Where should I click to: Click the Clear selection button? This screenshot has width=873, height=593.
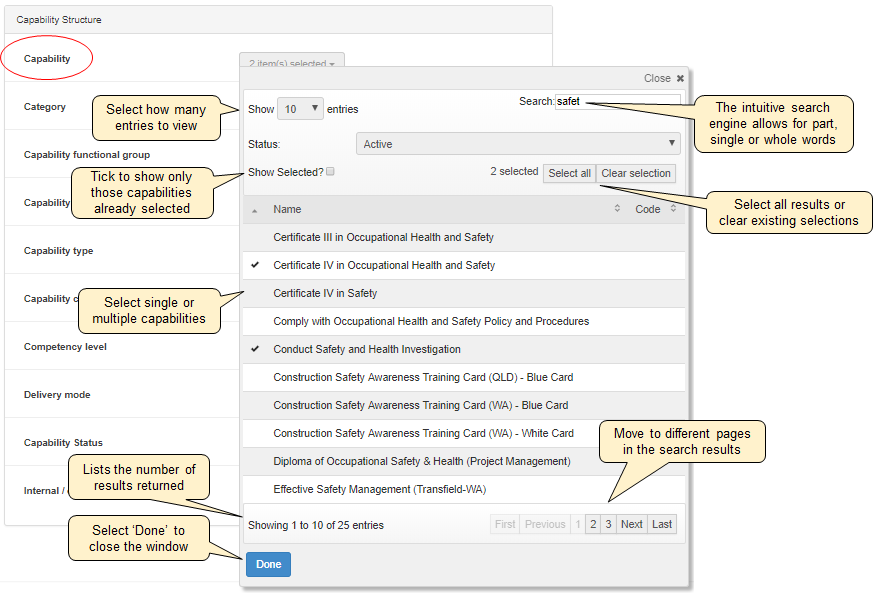click(636, 173)
